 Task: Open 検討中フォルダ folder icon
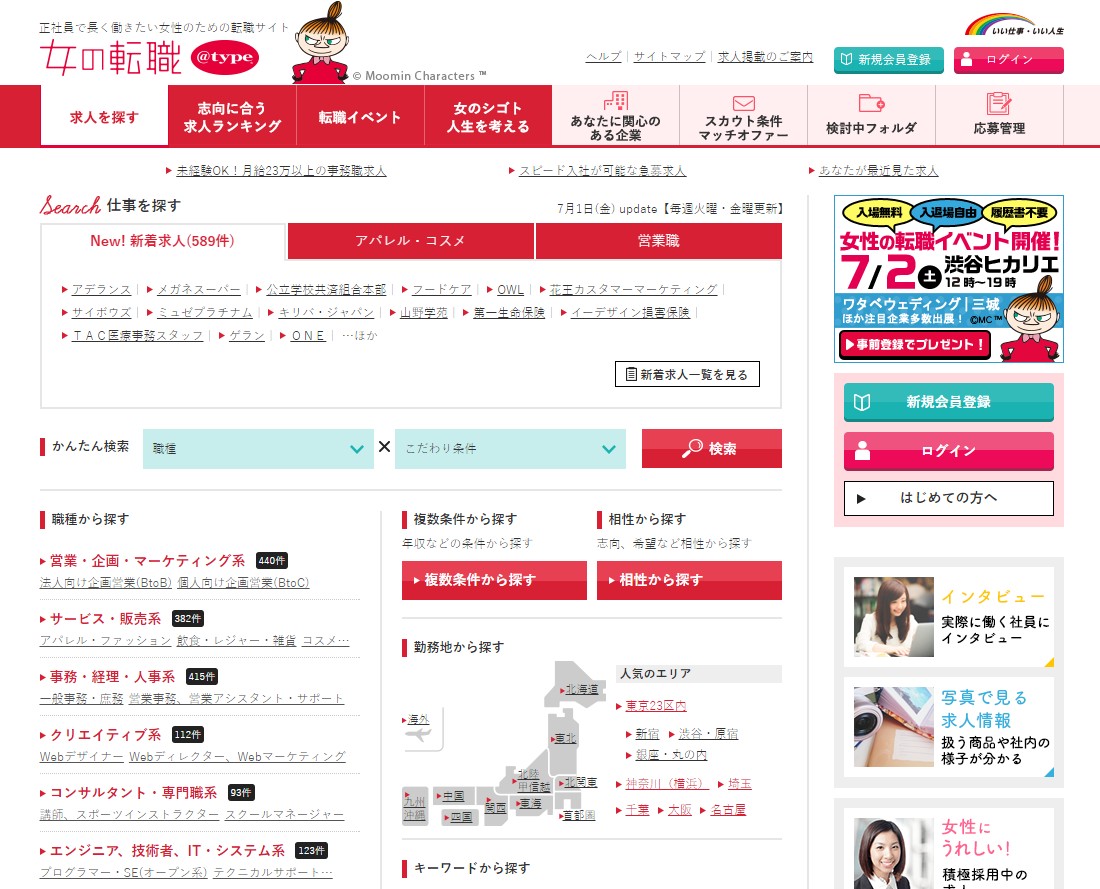[871, 102]
